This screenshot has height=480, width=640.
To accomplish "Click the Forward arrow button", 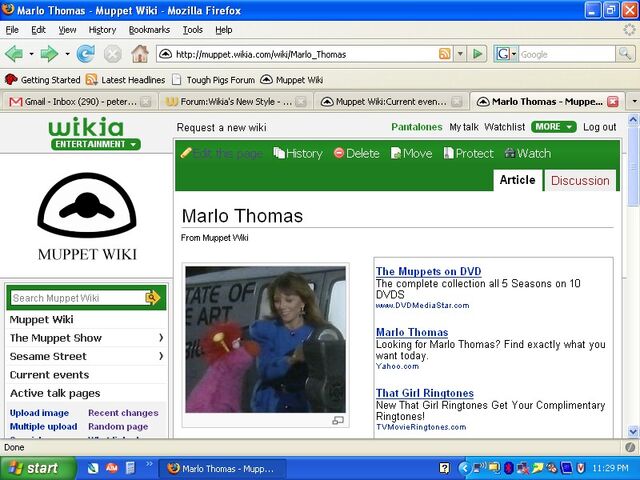I will point(49,54).
